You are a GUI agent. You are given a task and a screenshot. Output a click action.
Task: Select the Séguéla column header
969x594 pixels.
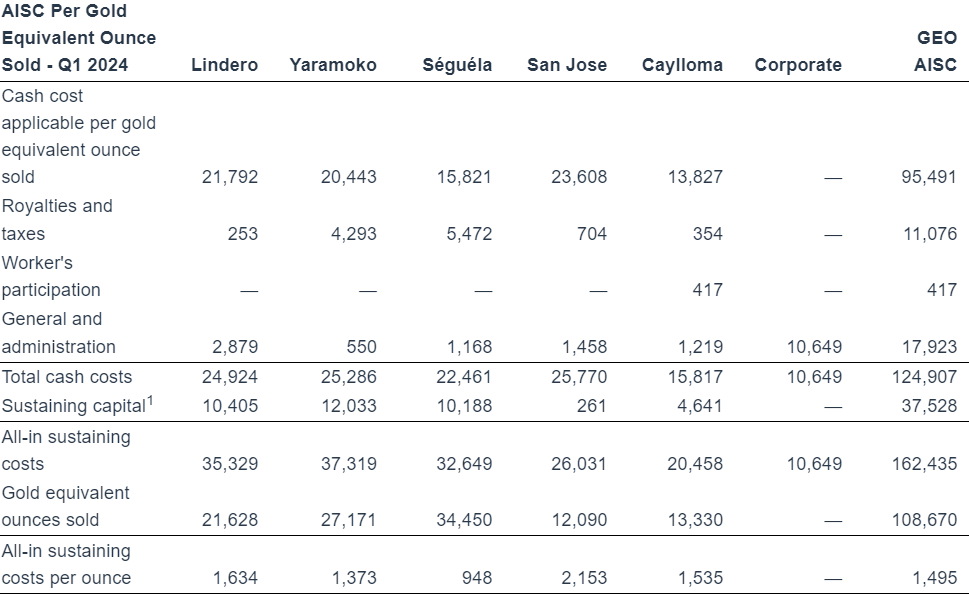point(457,65)
